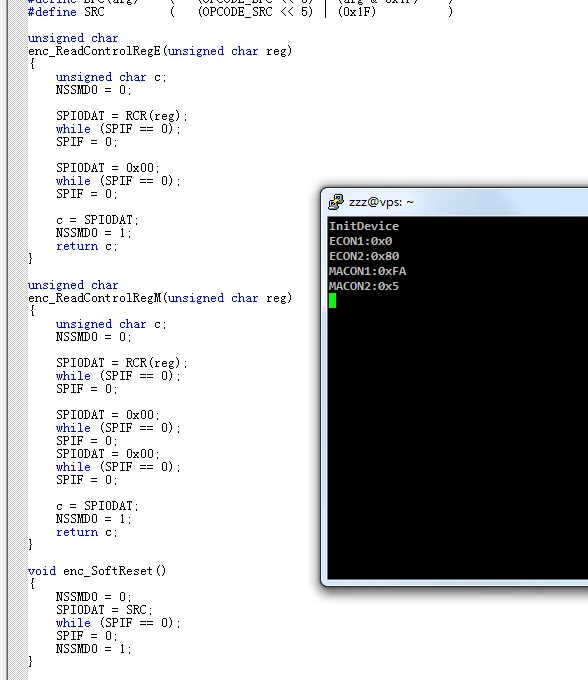Click the InitDevice line in terminal
Image resolution: width=588 pixels, height=680 pixels.
tap(364, 226)
